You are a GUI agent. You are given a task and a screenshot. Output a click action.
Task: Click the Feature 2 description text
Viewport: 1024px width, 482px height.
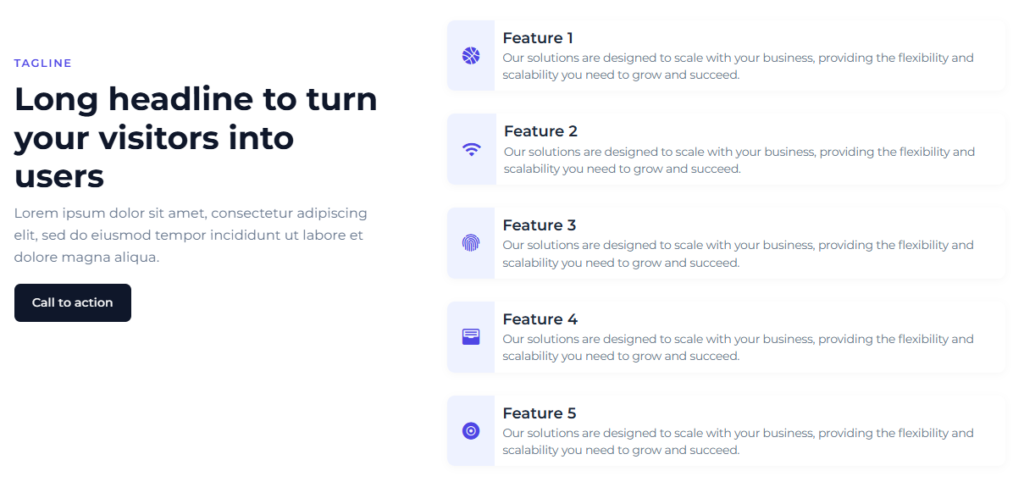(x=739, y=160)
